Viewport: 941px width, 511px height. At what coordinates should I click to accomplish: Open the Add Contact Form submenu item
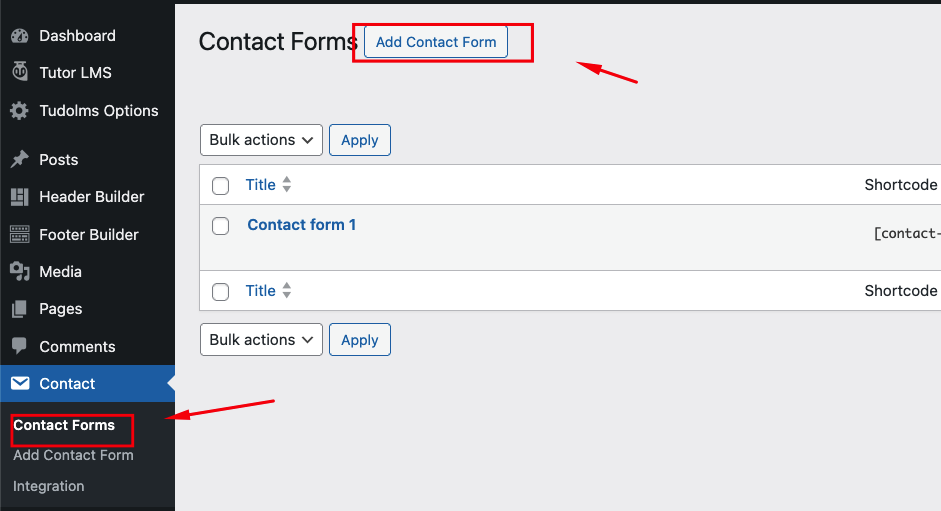(73, 455)
